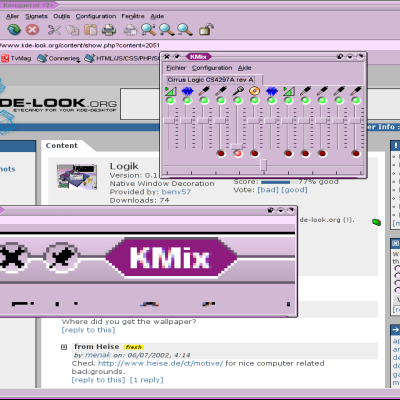This screenshot has width=400, height=400.
Task: Toggle red record LED of rightmost channel
Action: [356, 153]
